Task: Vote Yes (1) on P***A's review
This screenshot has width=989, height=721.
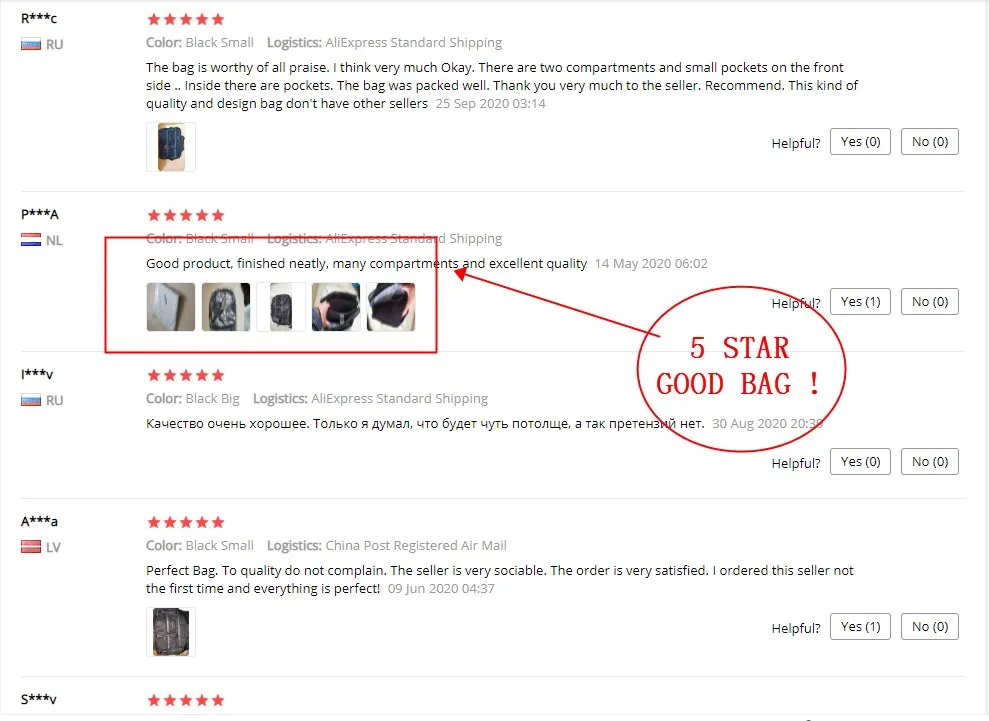Action: coord(860,302)
